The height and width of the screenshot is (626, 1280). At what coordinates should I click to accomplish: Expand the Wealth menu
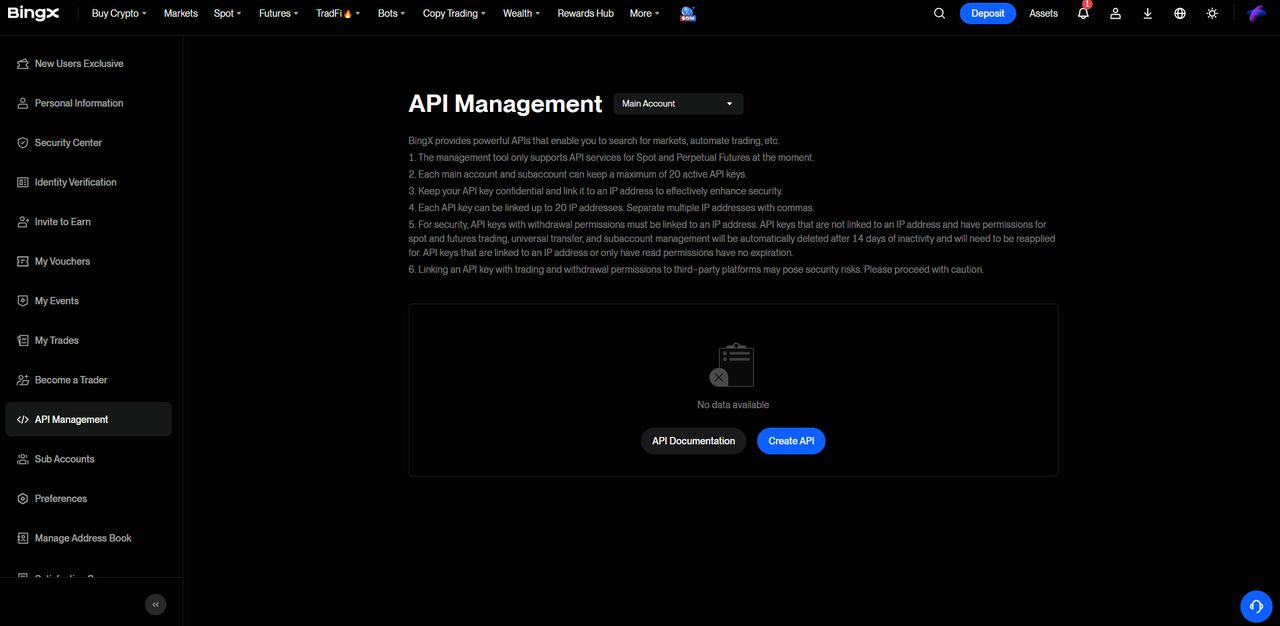coord(521,13)
